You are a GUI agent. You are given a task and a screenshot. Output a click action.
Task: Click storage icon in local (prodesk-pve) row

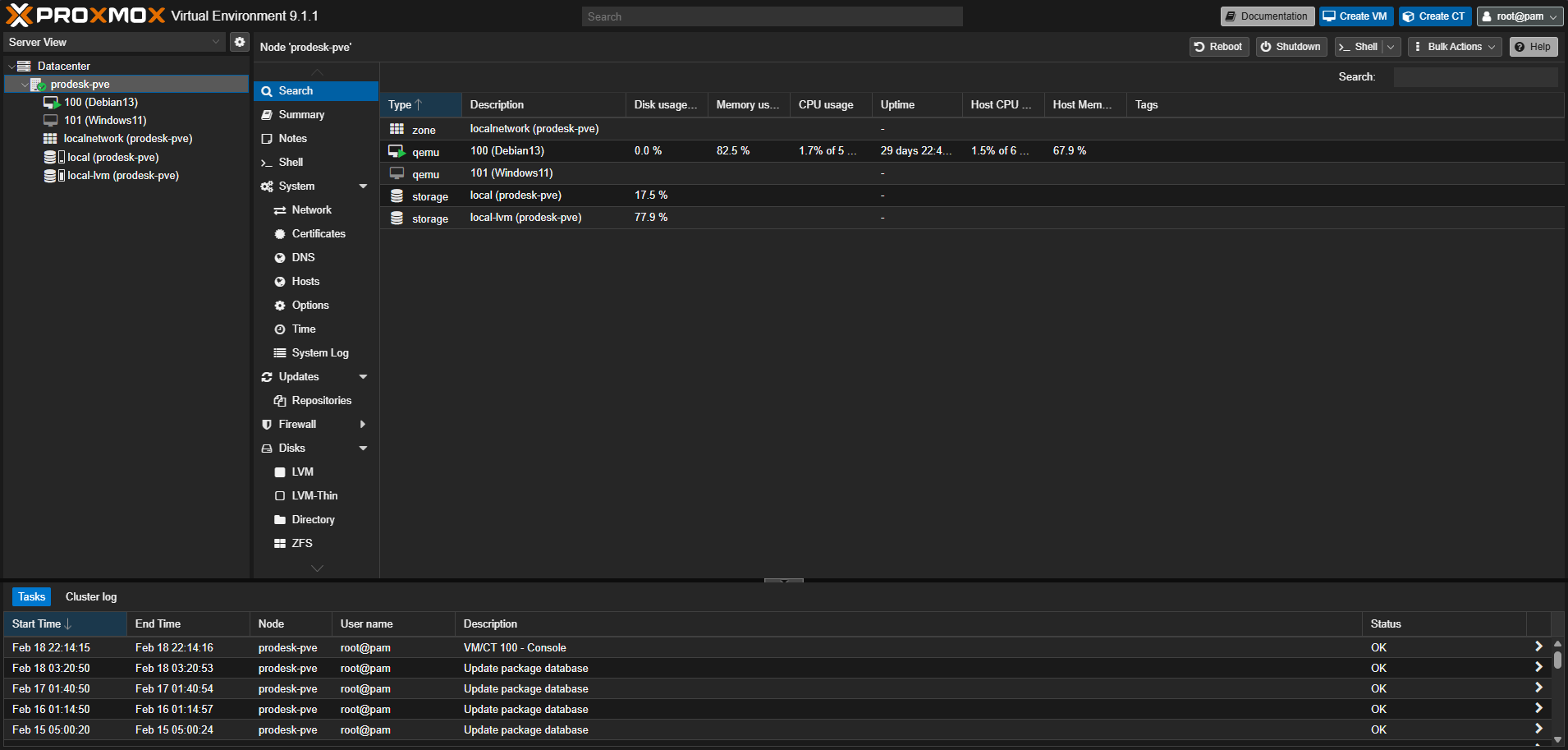tap(397, 196)
